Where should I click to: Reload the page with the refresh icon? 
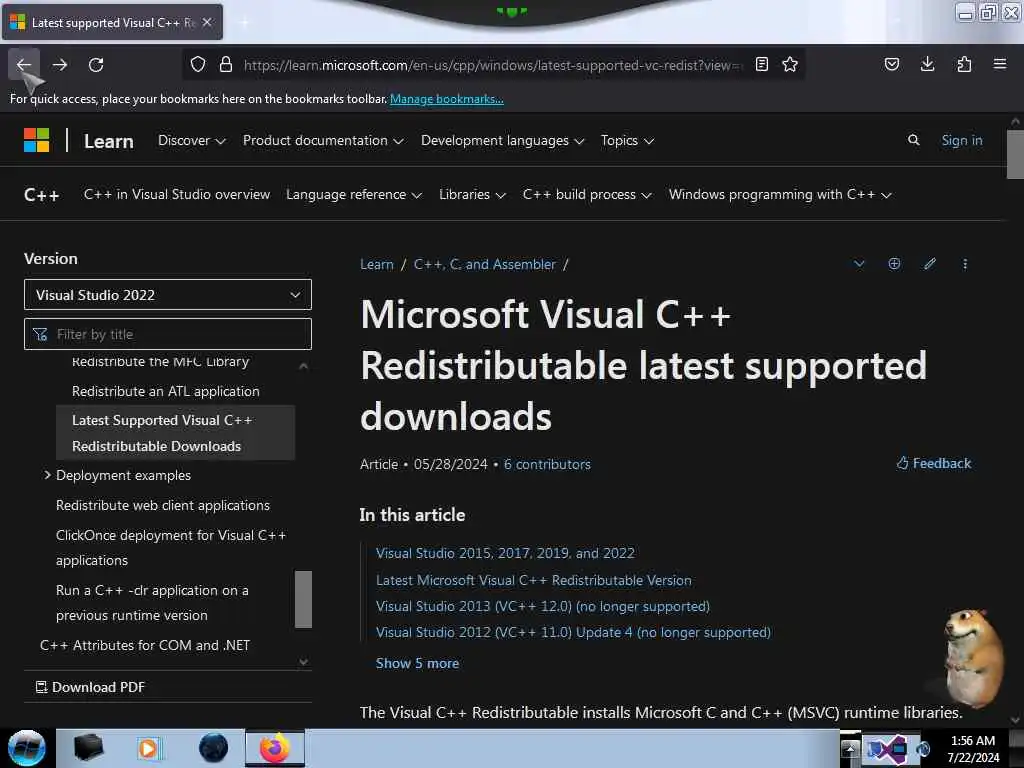point(96,65)
